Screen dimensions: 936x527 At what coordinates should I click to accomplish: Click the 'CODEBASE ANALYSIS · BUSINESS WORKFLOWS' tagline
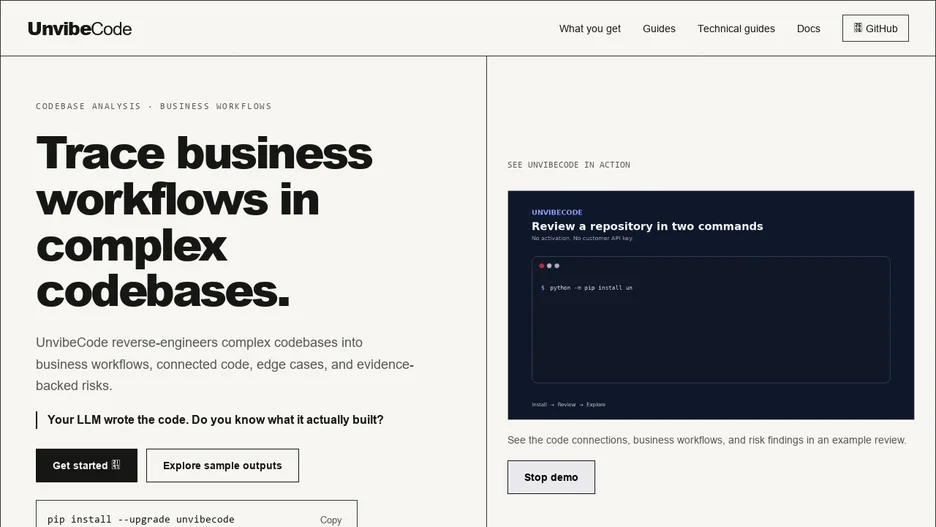tap(153, 106)
